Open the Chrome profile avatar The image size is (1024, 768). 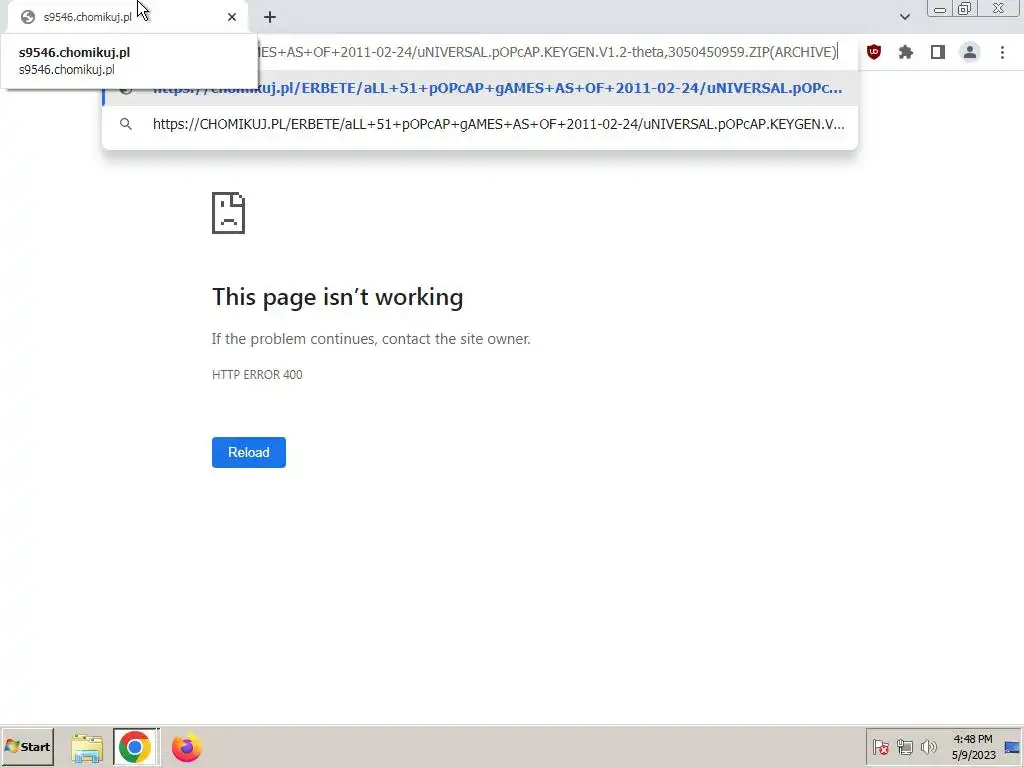970,52
